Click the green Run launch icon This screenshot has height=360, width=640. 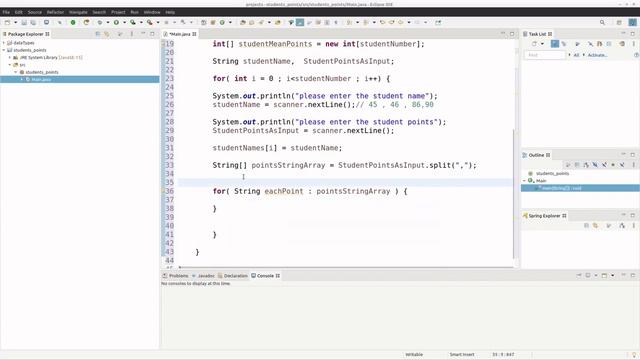tap(116, 22)
